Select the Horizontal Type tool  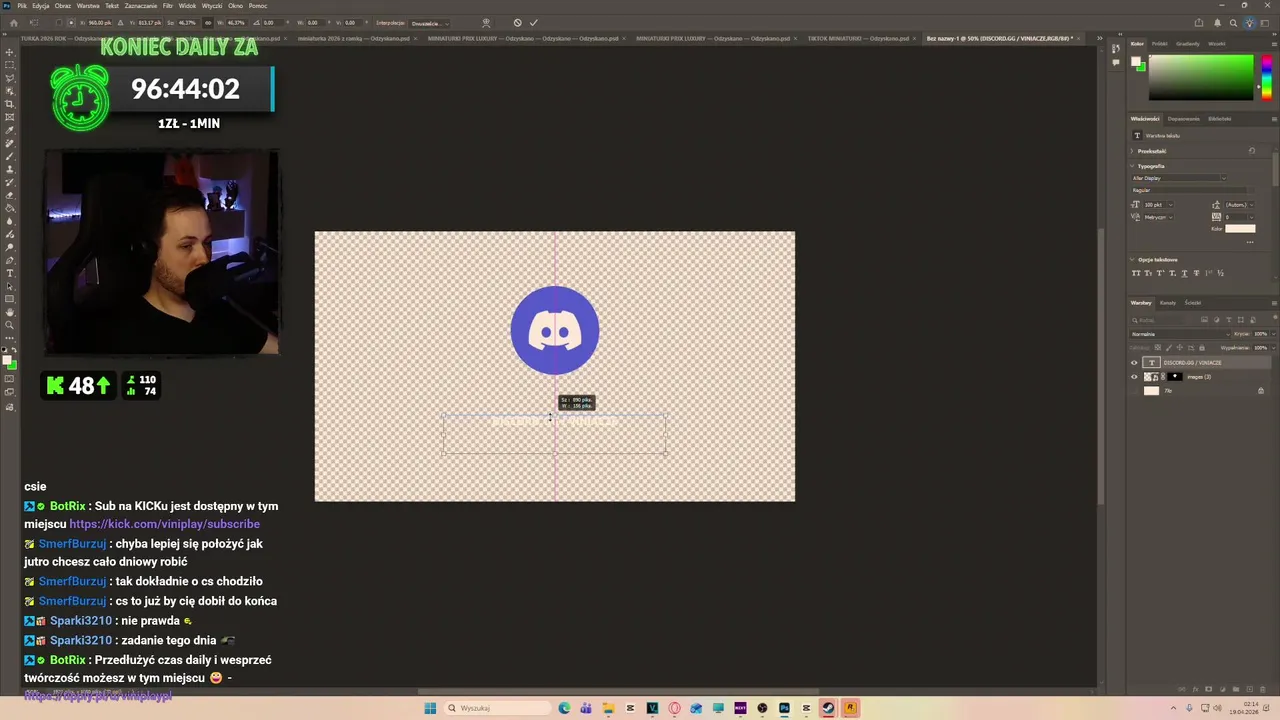pyautogui.click(x=10, y=273)
